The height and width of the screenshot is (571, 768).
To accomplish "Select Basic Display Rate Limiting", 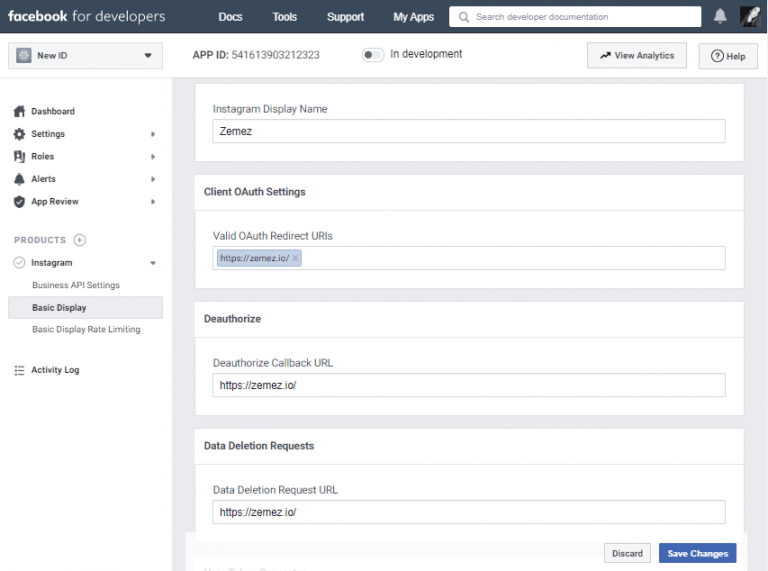I will [86, 329].
